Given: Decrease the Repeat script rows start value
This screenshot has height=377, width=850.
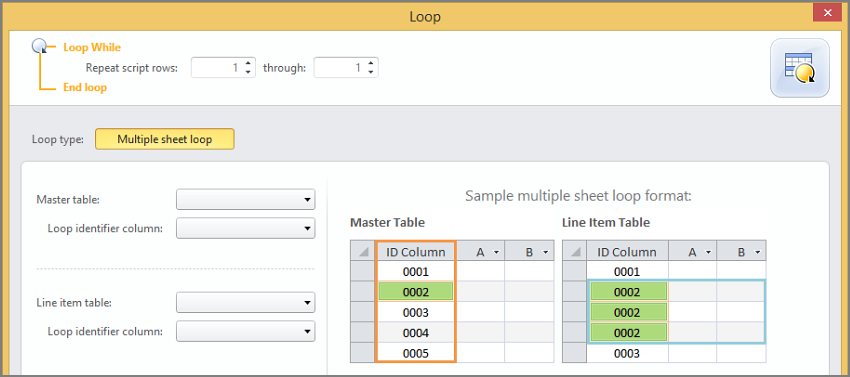Looking at the screenshot, I should pyautogui.click(x=248, y=72).
